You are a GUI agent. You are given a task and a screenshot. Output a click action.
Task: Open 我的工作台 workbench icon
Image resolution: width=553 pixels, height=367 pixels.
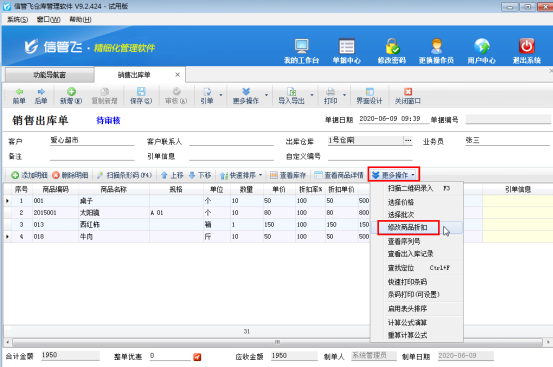pyautogui.click(x=302, y=46)
